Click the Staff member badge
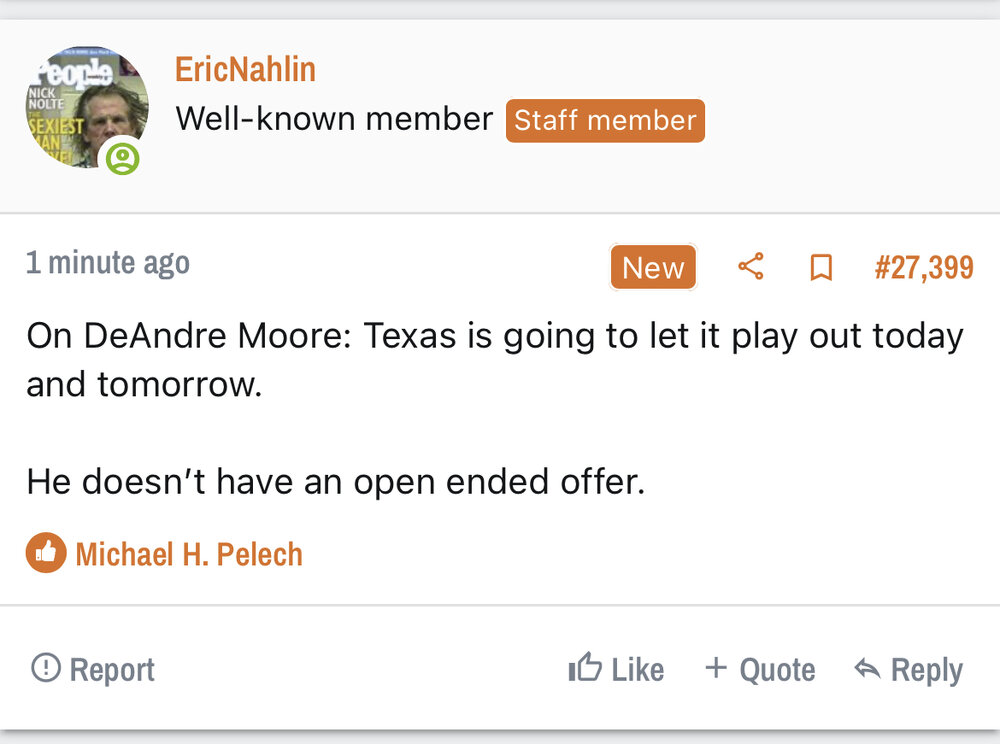1000x744 pixels. [x=605, y=120]
